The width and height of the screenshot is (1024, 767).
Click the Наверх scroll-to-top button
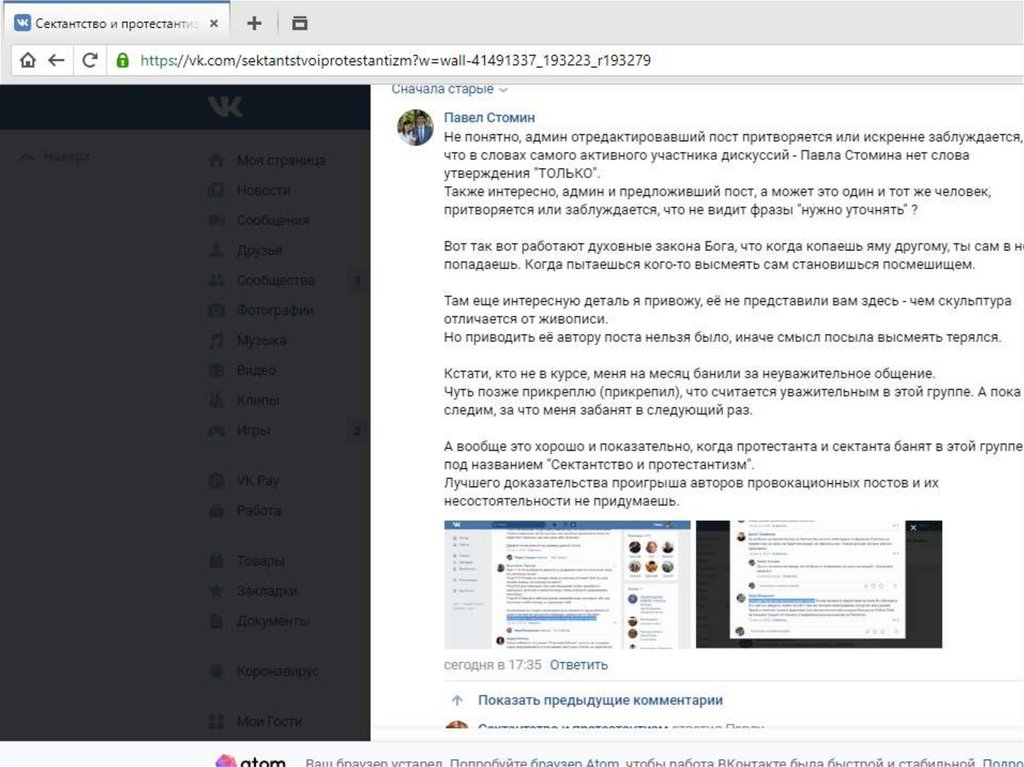[x=55, y=157]
